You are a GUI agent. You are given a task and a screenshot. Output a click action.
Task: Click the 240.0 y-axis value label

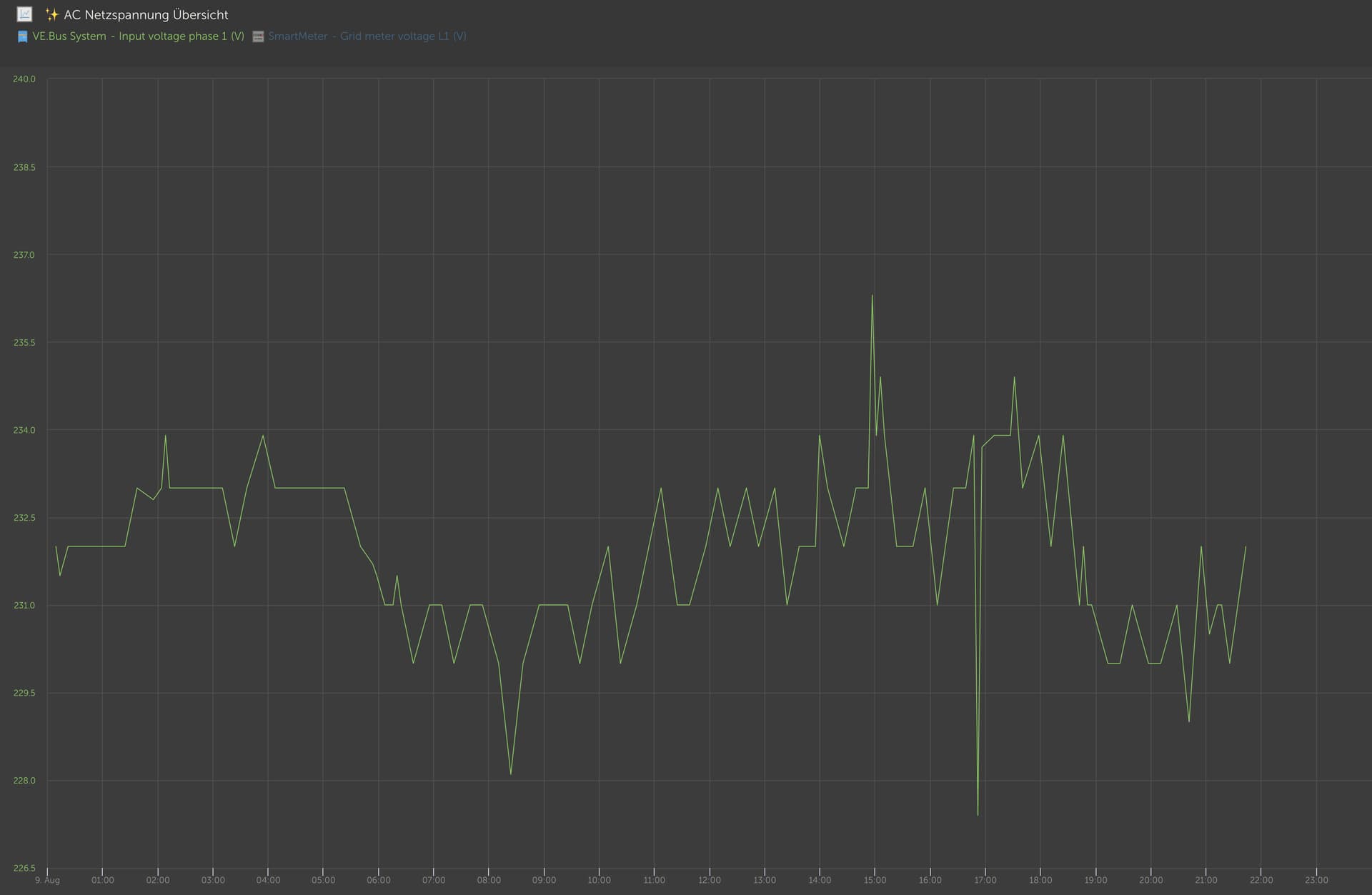tap(24, 79)
